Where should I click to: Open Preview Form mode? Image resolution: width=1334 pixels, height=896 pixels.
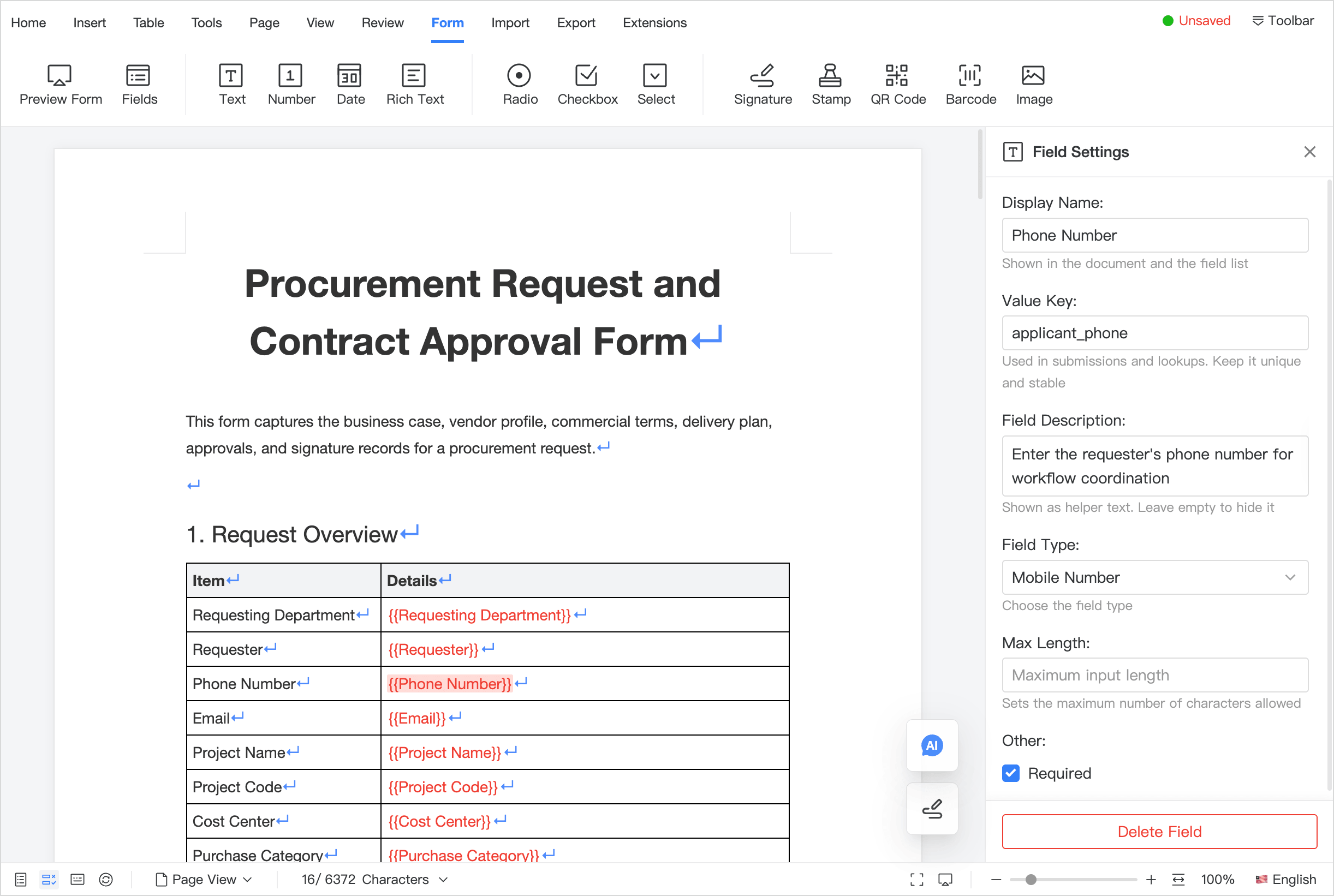point(61,85)
